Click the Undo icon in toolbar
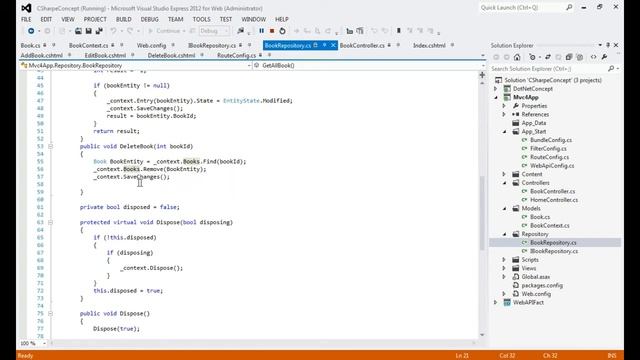Screen dimensions: 640x360 point(113,31)
